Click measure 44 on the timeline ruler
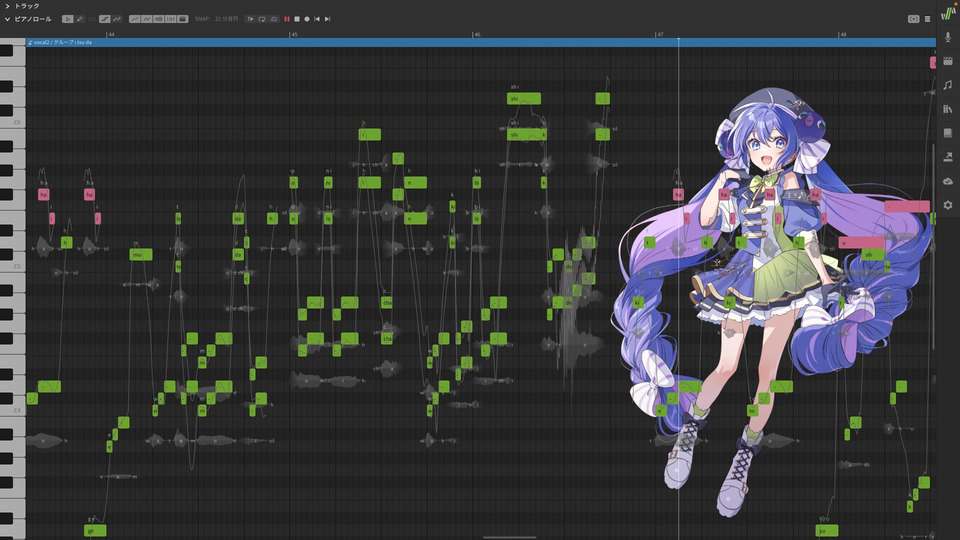The height and width of the screenshot is (540, 960). click(111, 34)
